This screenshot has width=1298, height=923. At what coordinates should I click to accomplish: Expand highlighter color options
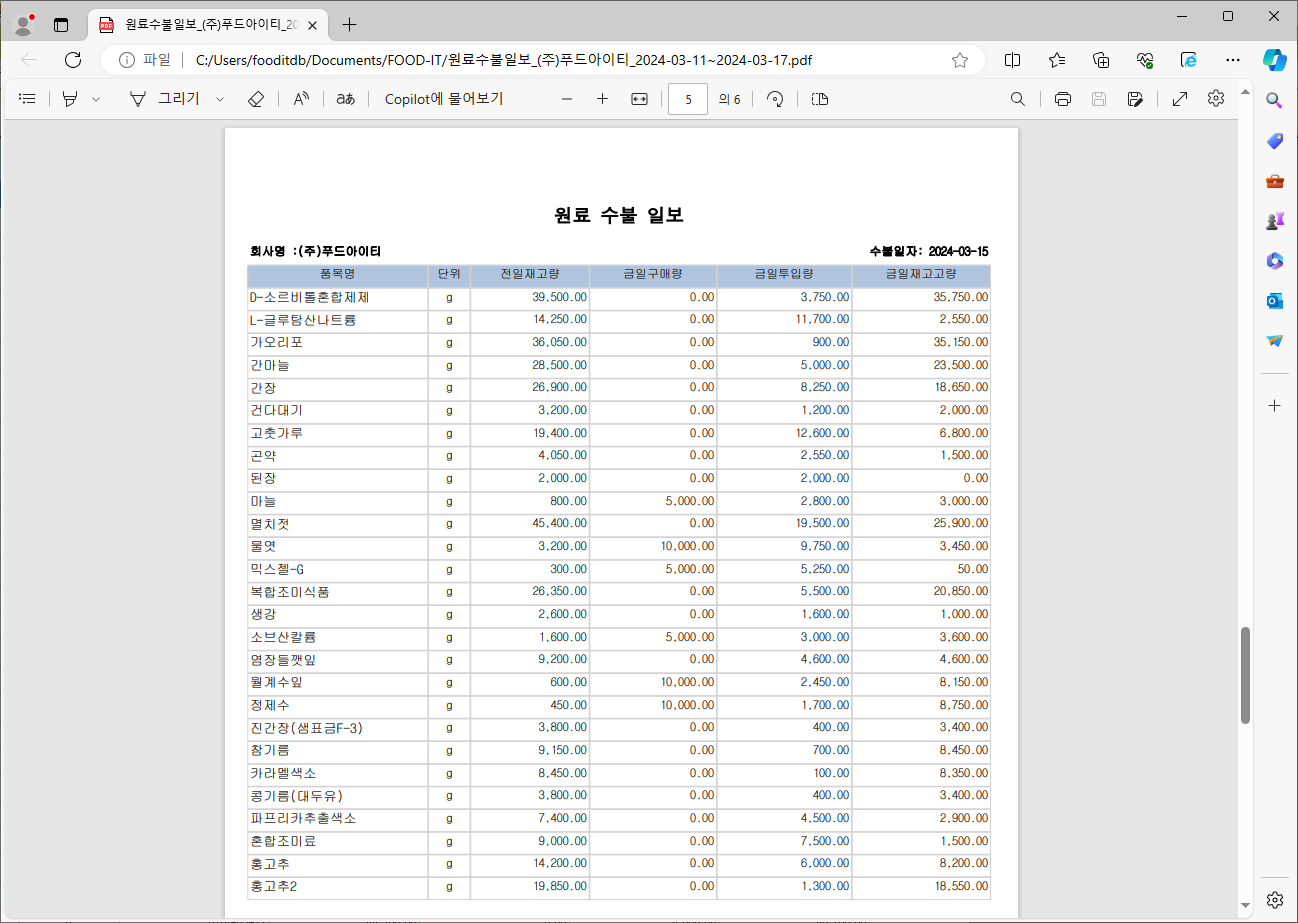tap(96, 99)
